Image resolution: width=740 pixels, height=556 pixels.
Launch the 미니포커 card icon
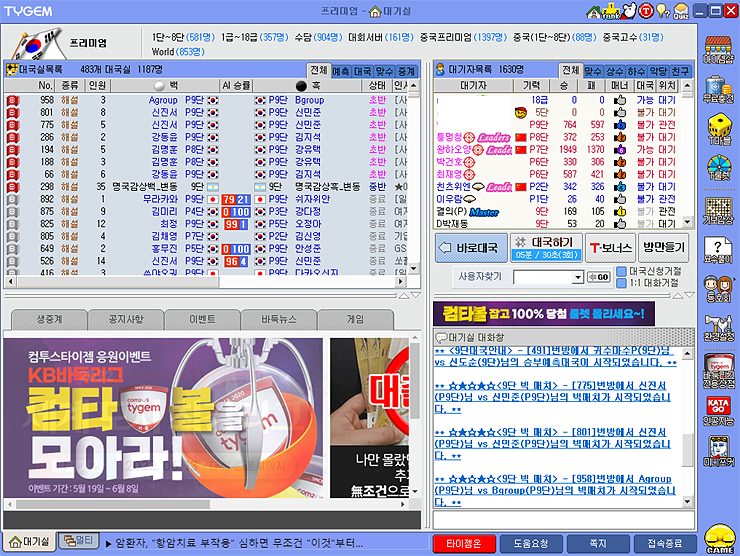(718, 451)
